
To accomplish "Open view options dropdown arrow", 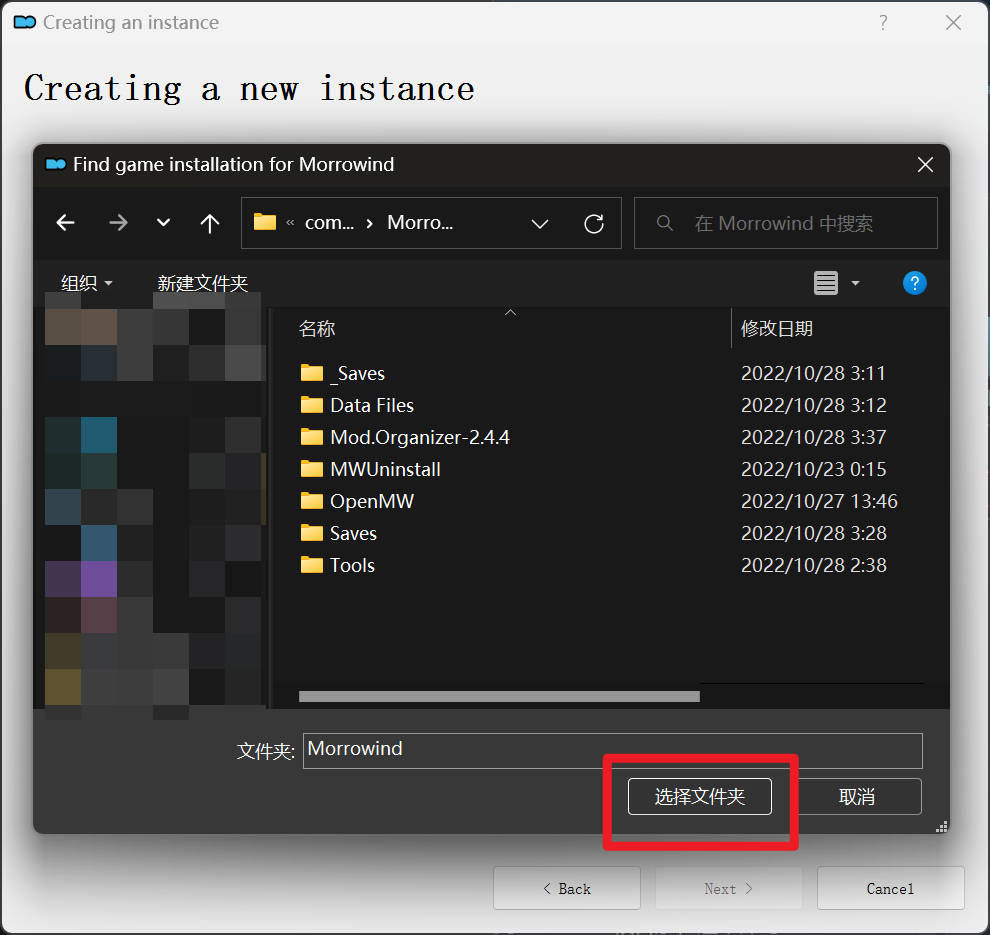I will [856, 283].
